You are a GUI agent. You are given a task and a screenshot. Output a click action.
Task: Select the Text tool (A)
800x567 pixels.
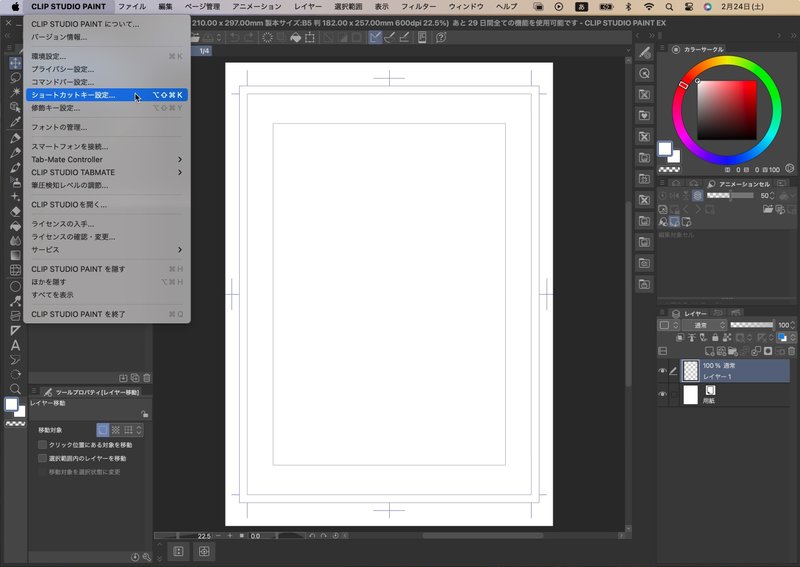pyautogui.click(x=15, y=346)
